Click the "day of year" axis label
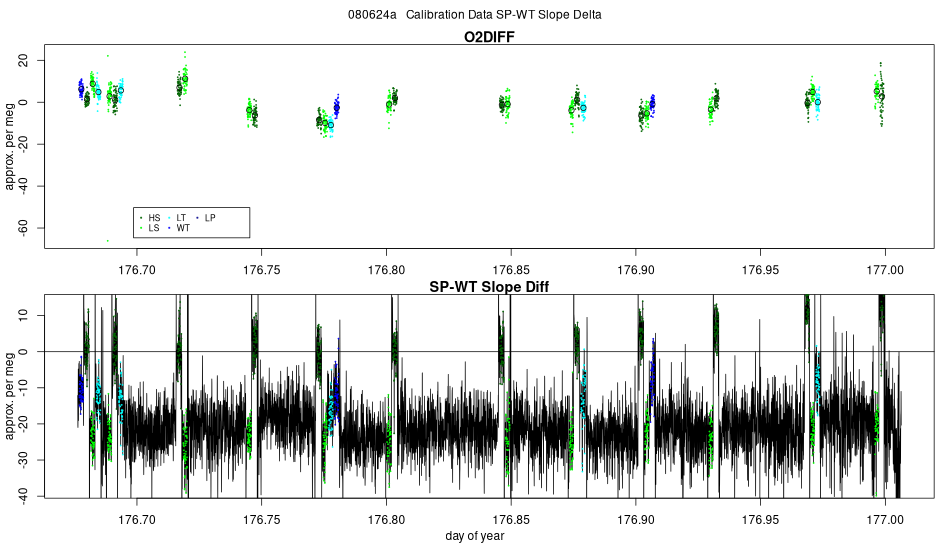Viewport: 950px width, 550px height. tap(474, 536)
